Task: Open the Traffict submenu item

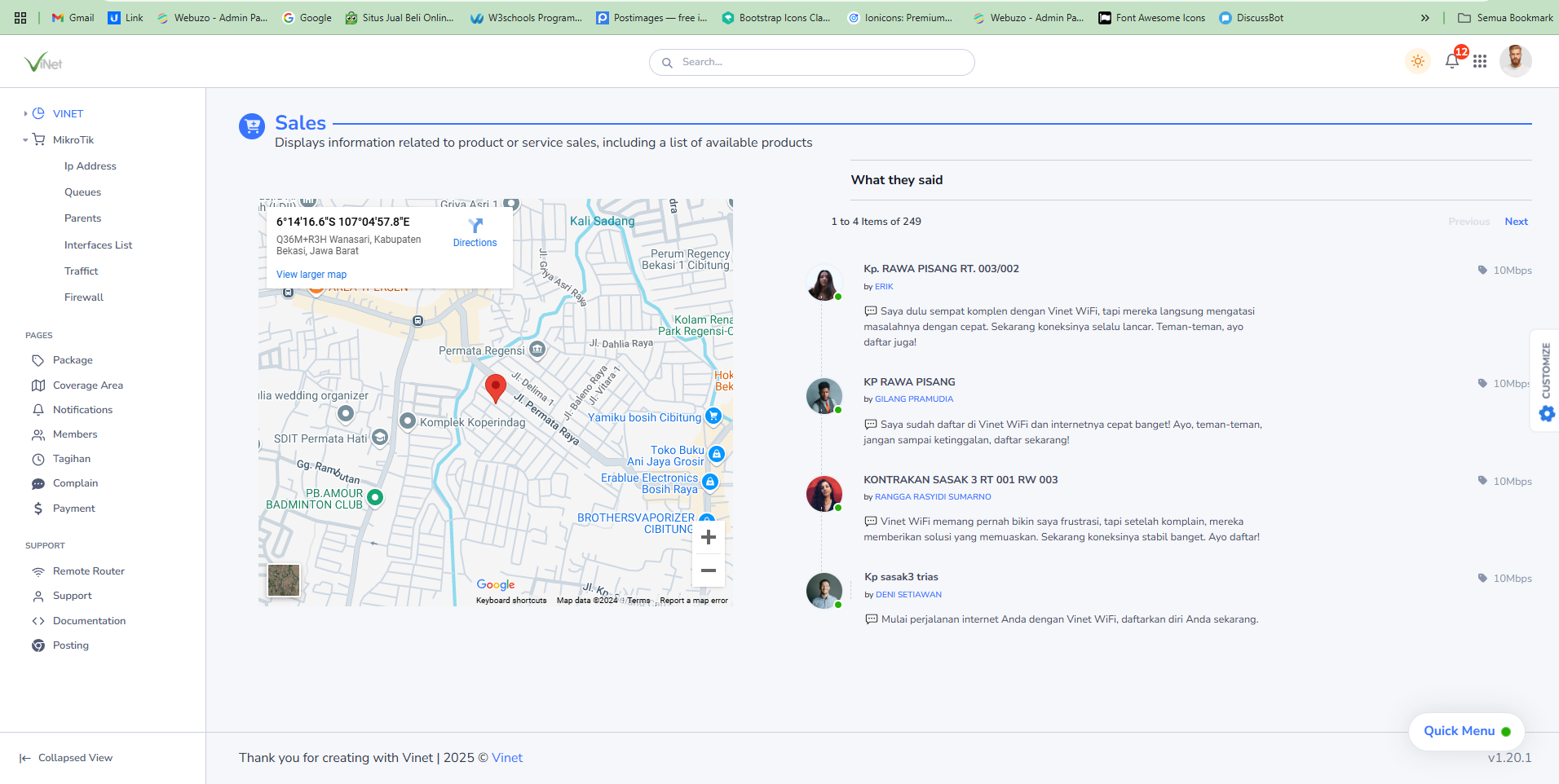Action: (82, 271)
